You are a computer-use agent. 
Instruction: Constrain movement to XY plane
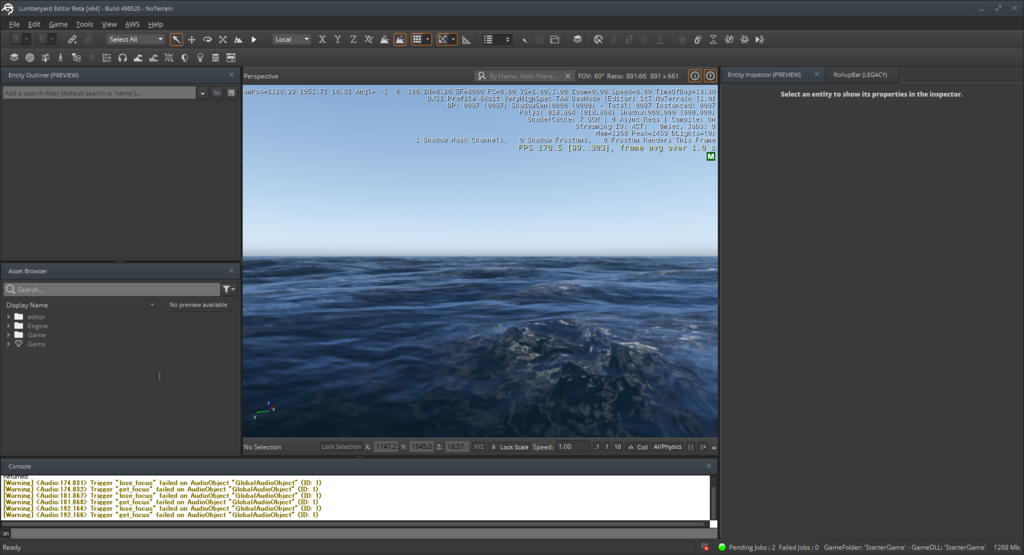pyautogui.click(x=369, y=40)
